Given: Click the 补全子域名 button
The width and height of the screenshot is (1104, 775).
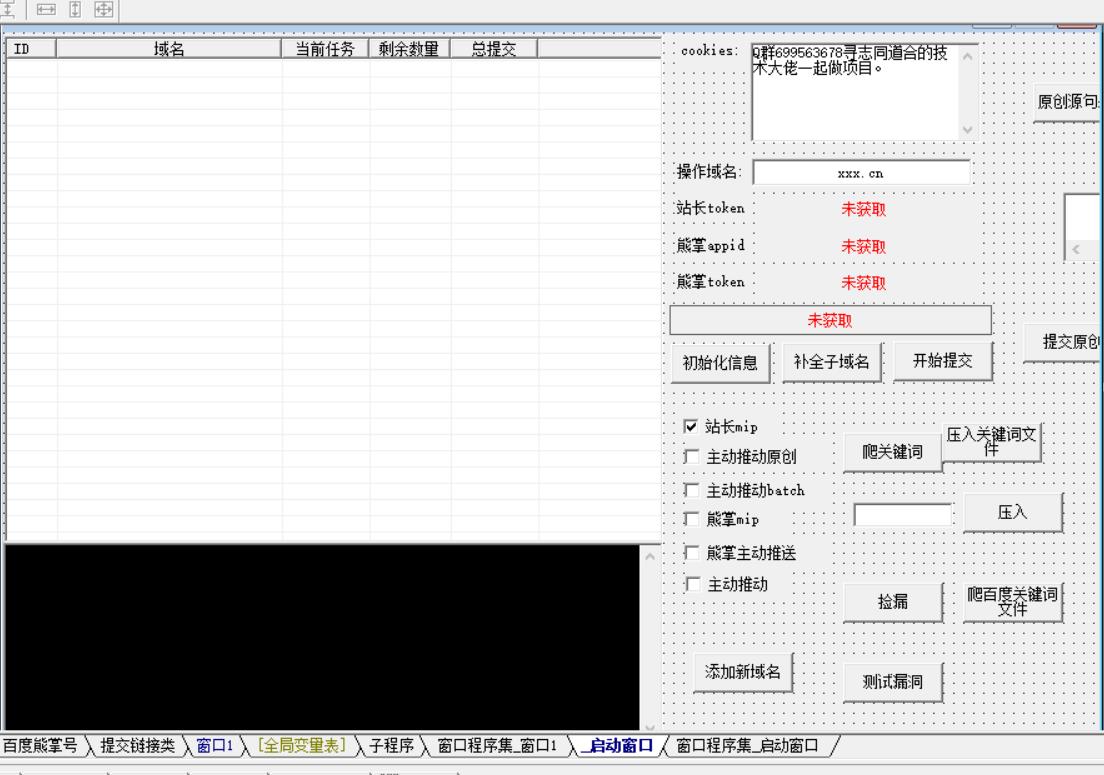Looking at the screenshot, I should click(832, 362).
